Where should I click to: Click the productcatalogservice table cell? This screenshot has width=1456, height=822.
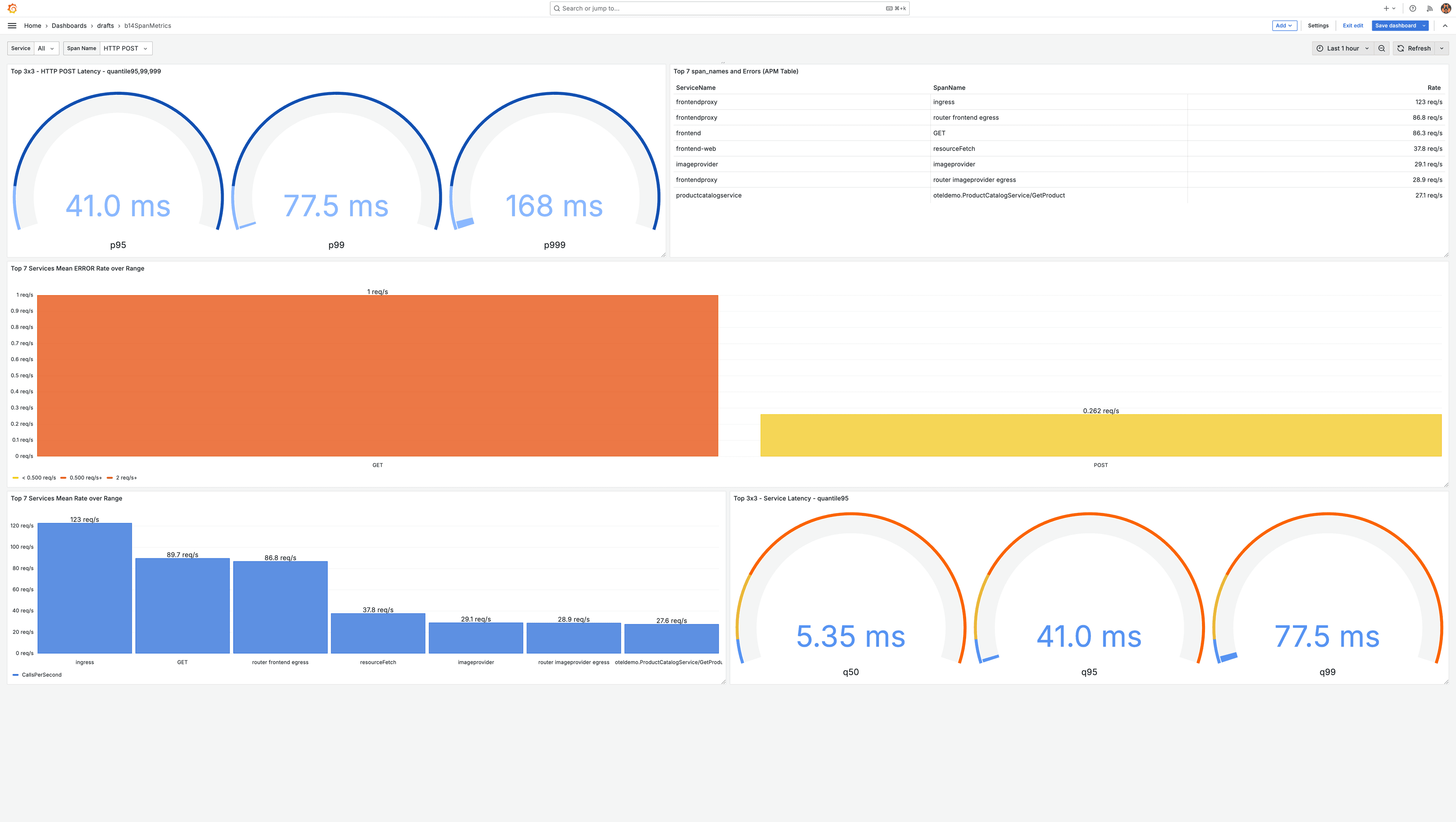(x=802, y=196)
